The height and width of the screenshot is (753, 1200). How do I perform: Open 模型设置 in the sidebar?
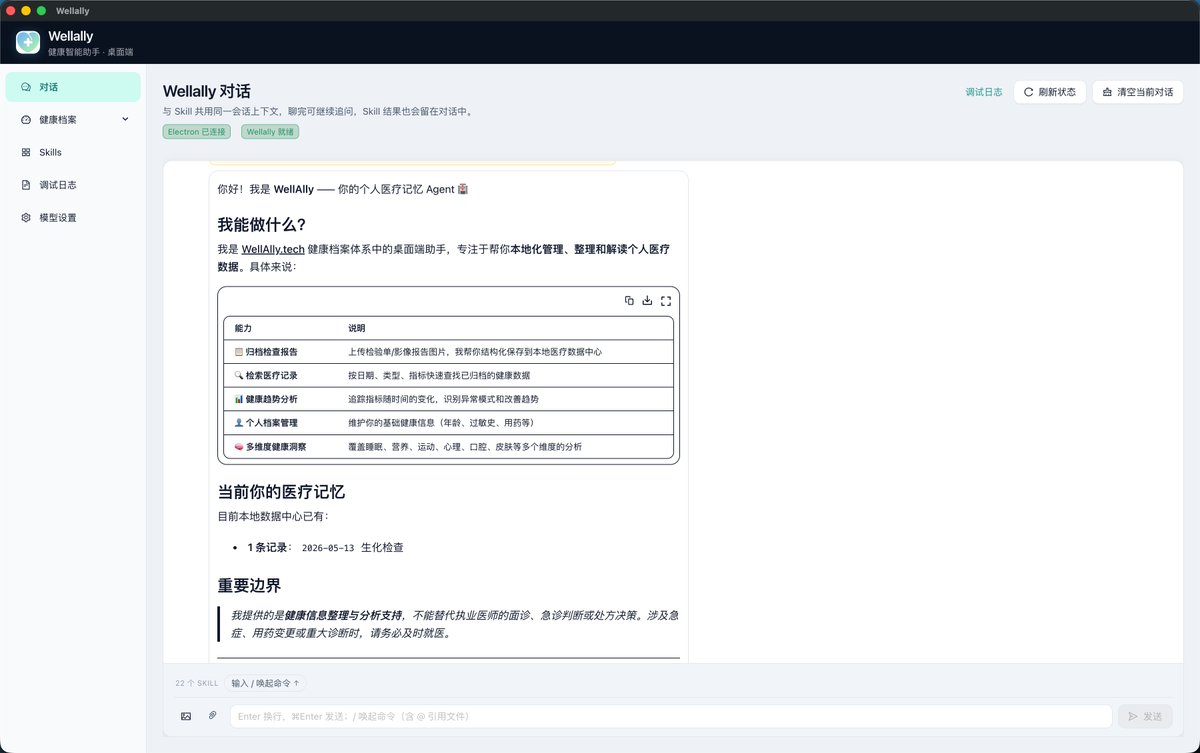(x=73, y=217)
